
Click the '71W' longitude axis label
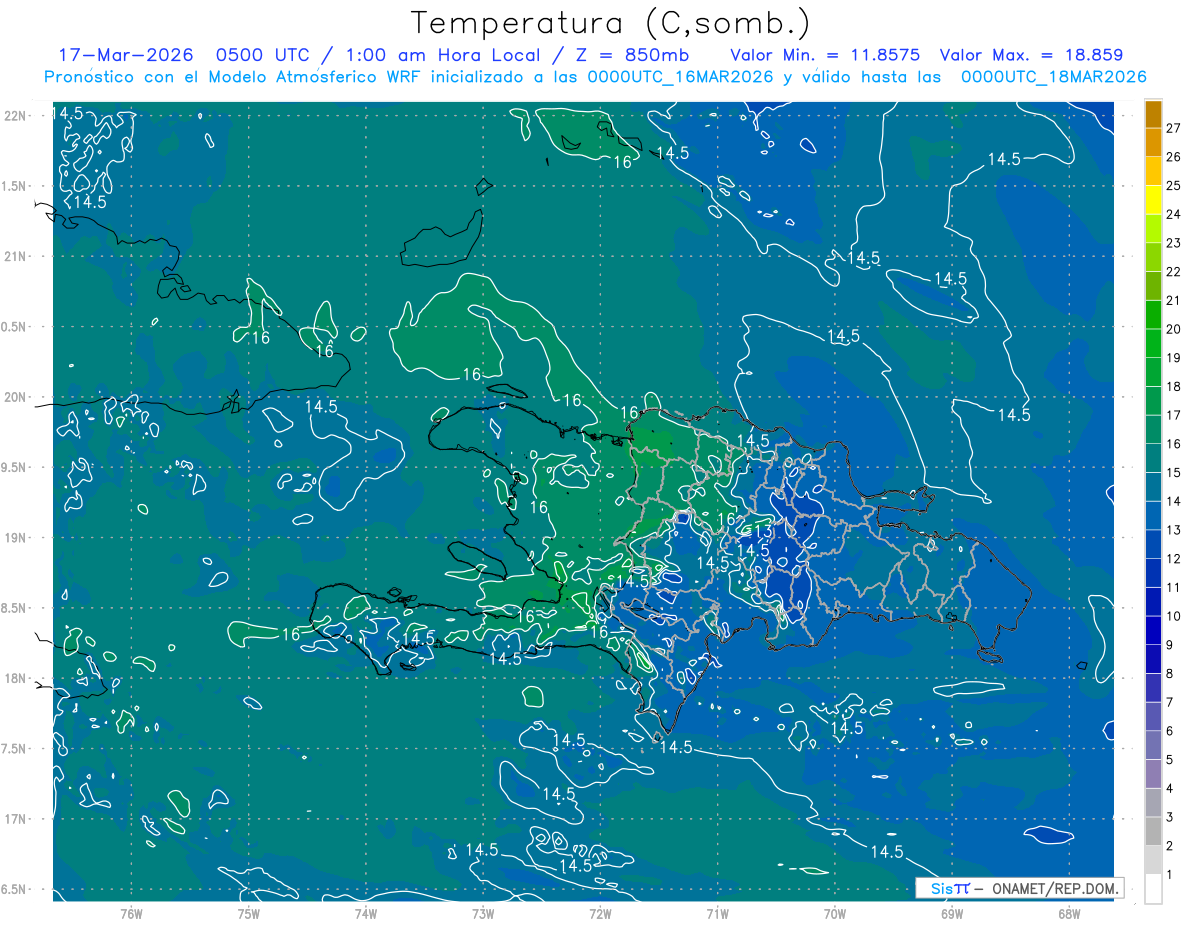[717, 913]
